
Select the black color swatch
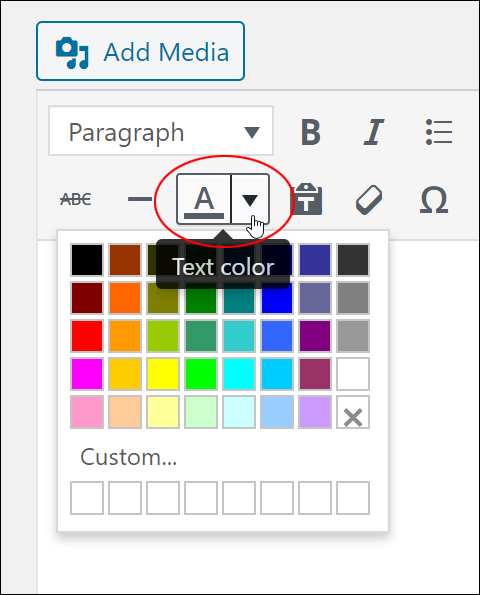(x=87, y=260)
